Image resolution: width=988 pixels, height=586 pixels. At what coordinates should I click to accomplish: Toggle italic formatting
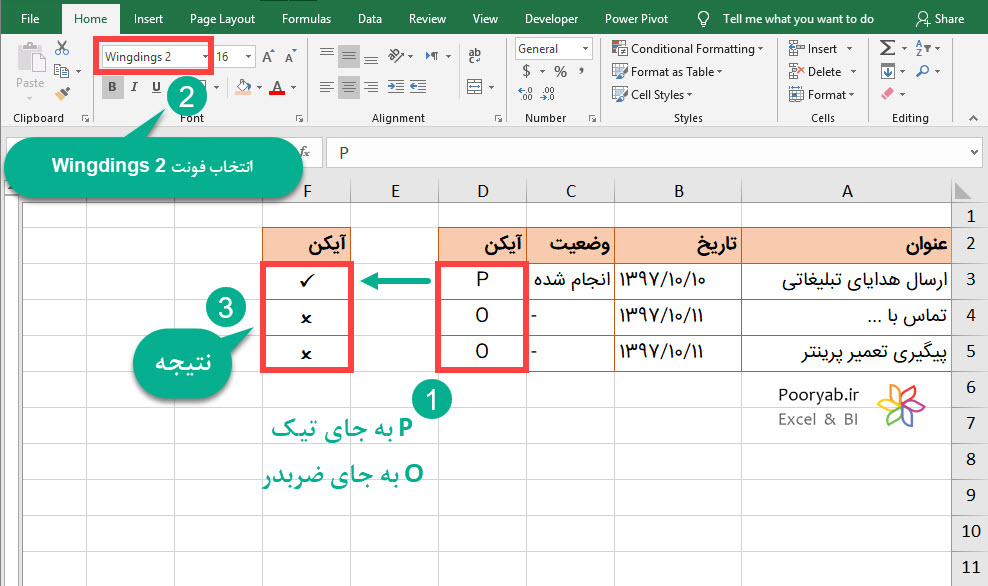(x=133, y=88)
